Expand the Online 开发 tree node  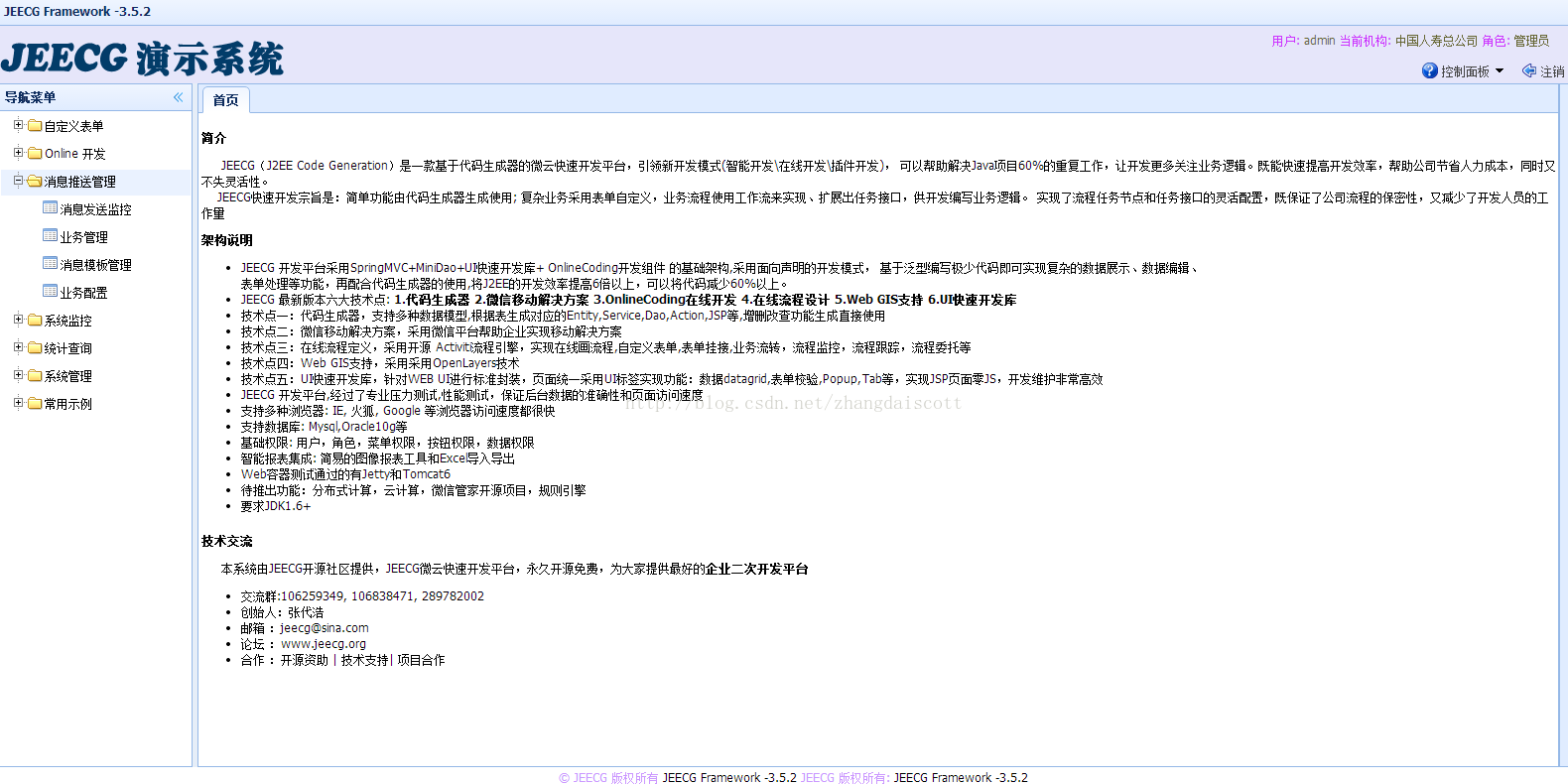[18, 153]
